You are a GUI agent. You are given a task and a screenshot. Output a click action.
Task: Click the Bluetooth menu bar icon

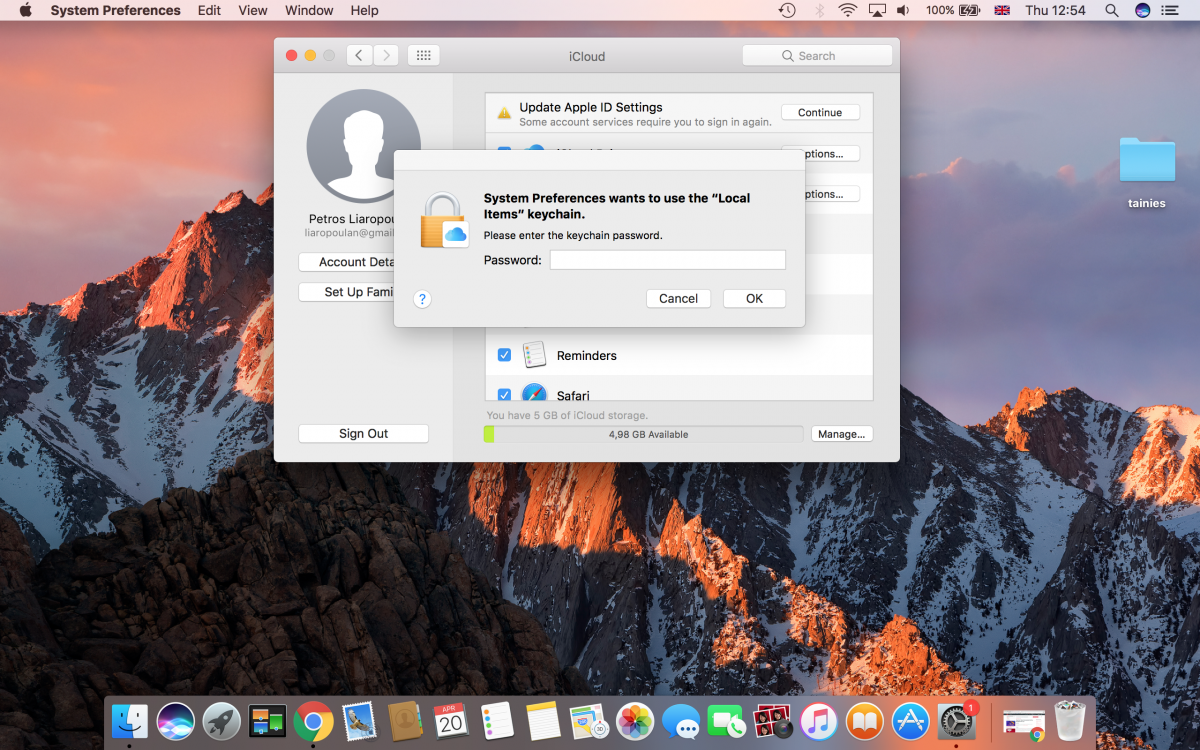820,10
